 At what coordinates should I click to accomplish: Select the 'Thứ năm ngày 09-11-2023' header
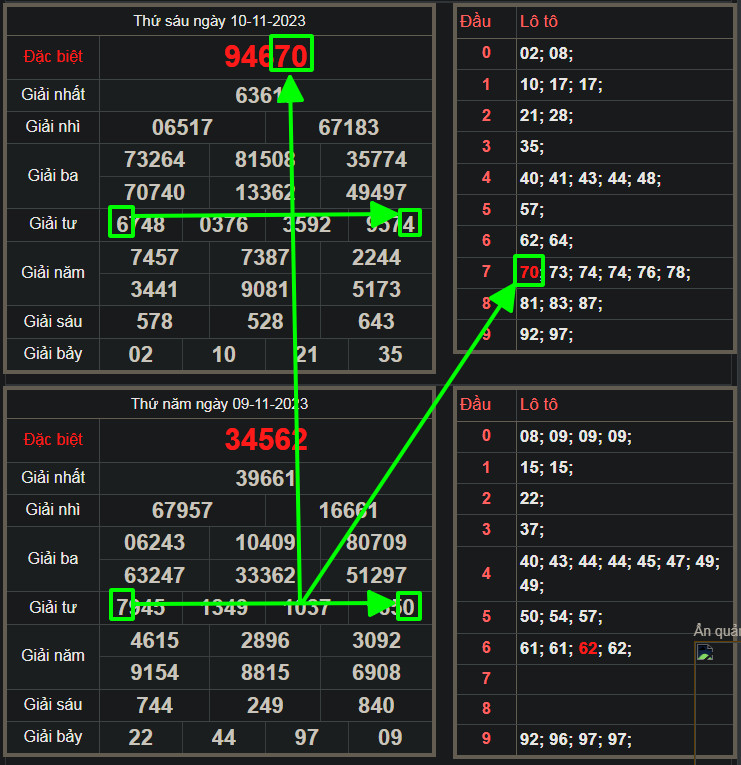pyautogui.click(x=220, y=404)
